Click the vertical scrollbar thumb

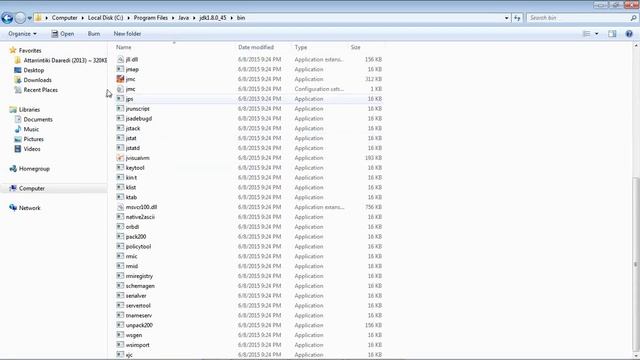tap(636, 265)
